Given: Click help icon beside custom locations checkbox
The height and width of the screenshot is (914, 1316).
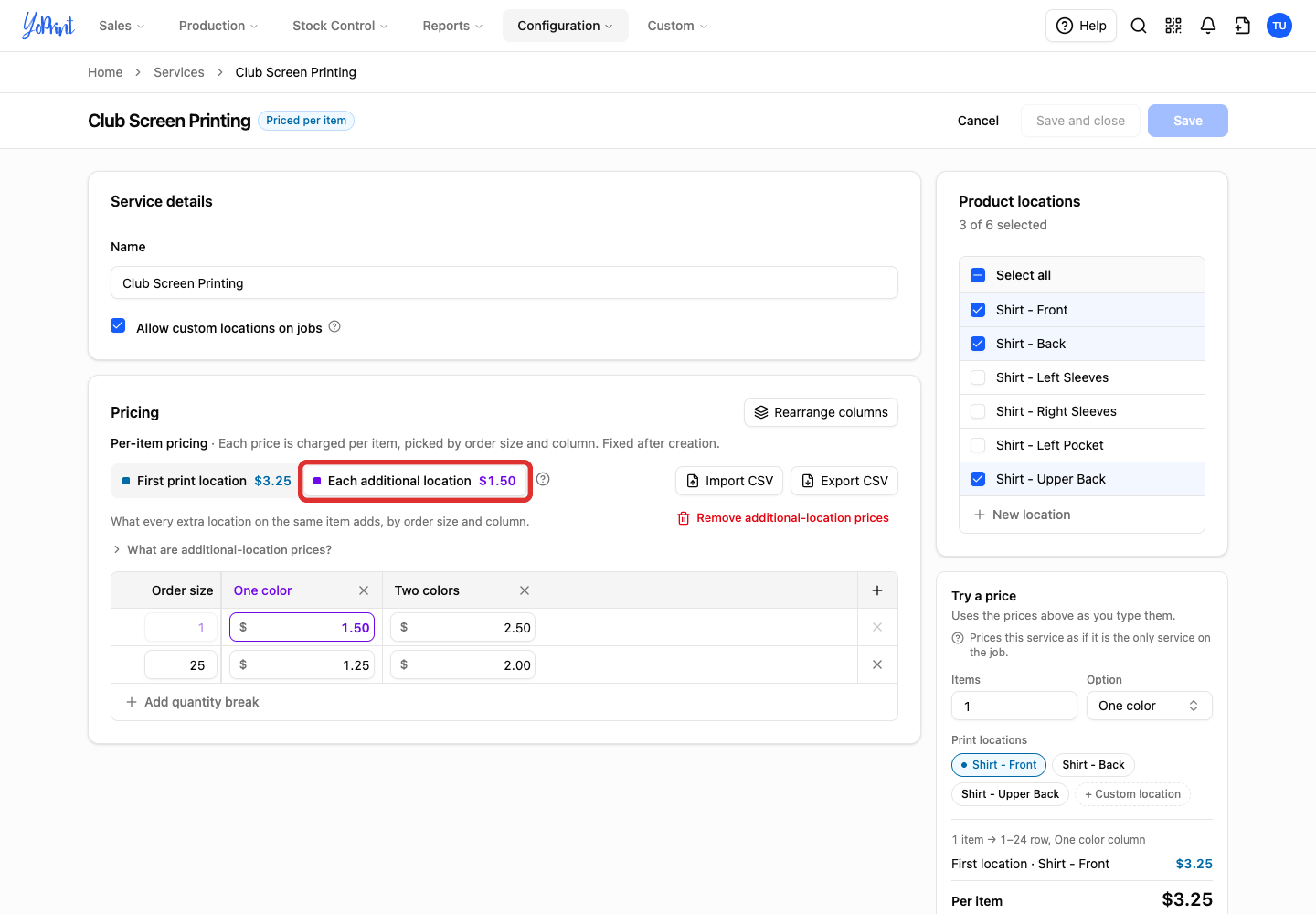Looking at the screenshot, I should pos(334,326).
